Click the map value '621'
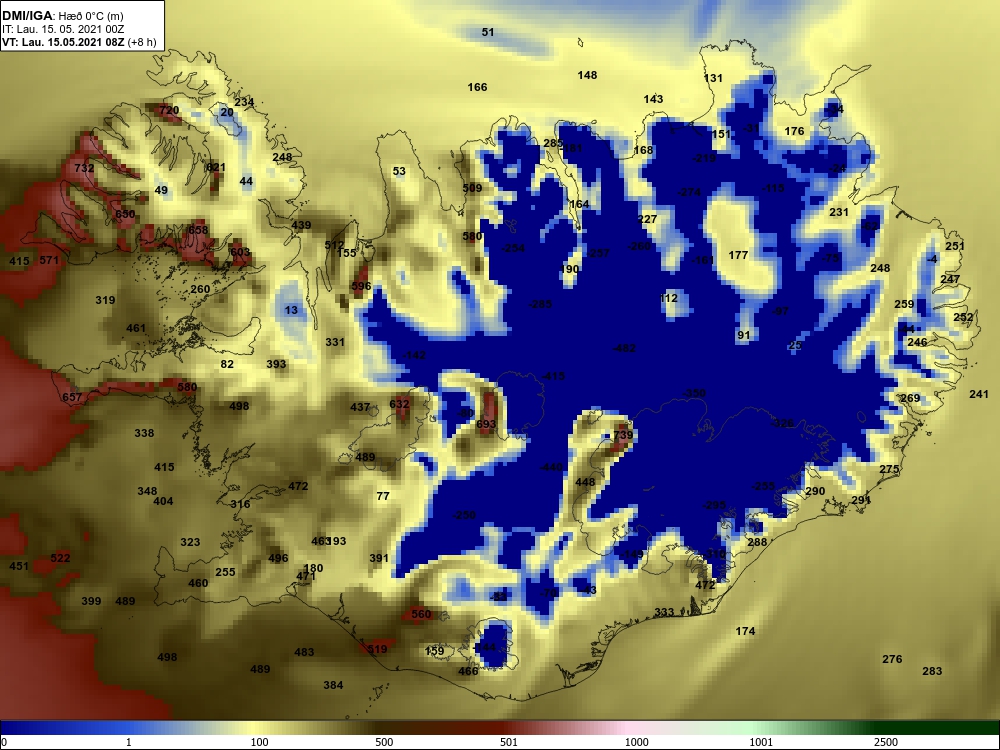Image resolution: width=1000 pixels, height=750 pixels. (216, 168)
